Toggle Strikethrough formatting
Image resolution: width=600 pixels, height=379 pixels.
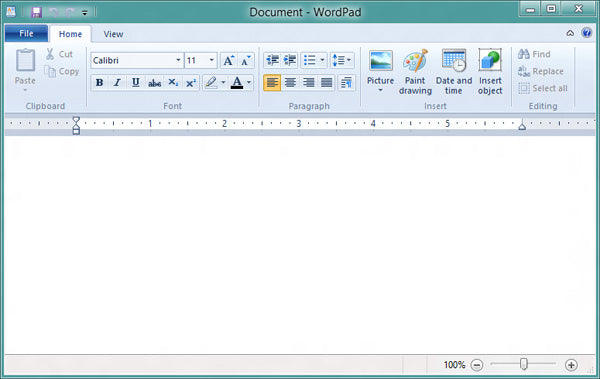click(x=154, y=82)
